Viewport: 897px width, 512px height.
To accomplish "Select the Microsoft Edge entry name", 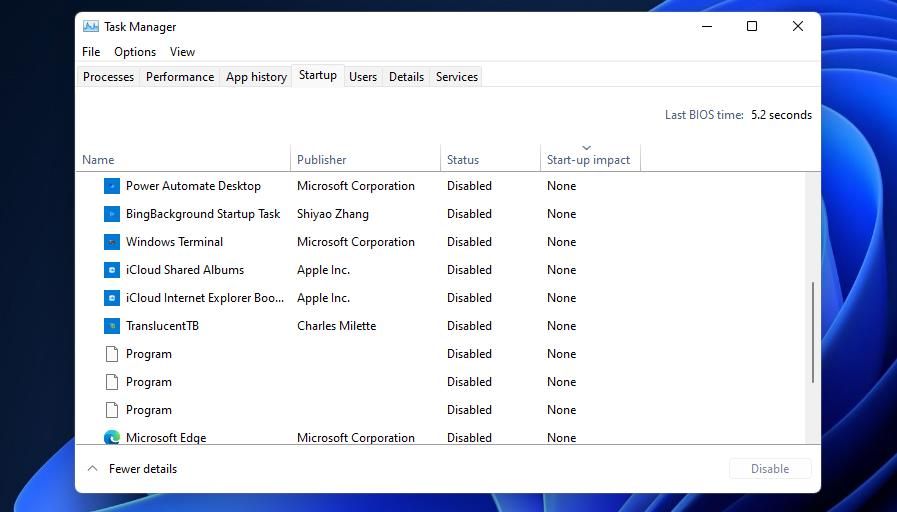I will point(166,438).
